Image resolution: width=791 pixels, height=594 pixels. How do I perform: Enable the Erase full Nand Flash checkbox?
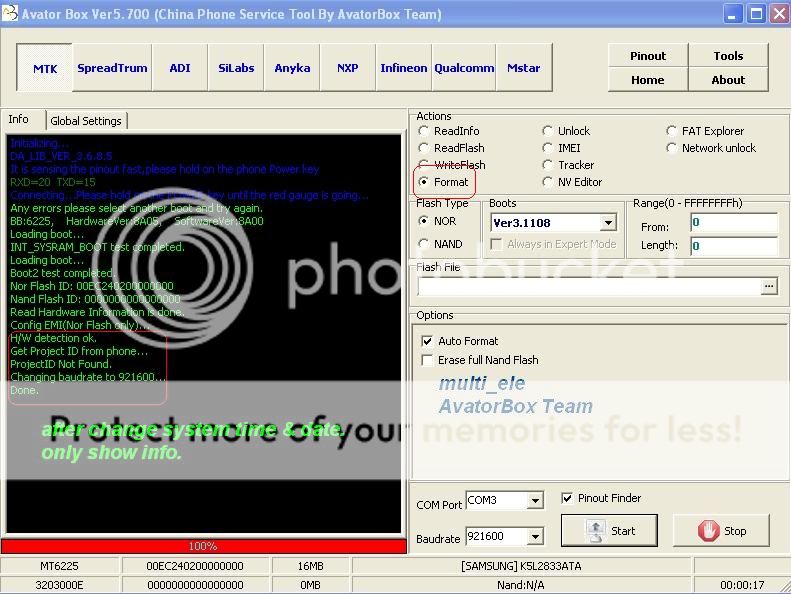tap(428, 360)
